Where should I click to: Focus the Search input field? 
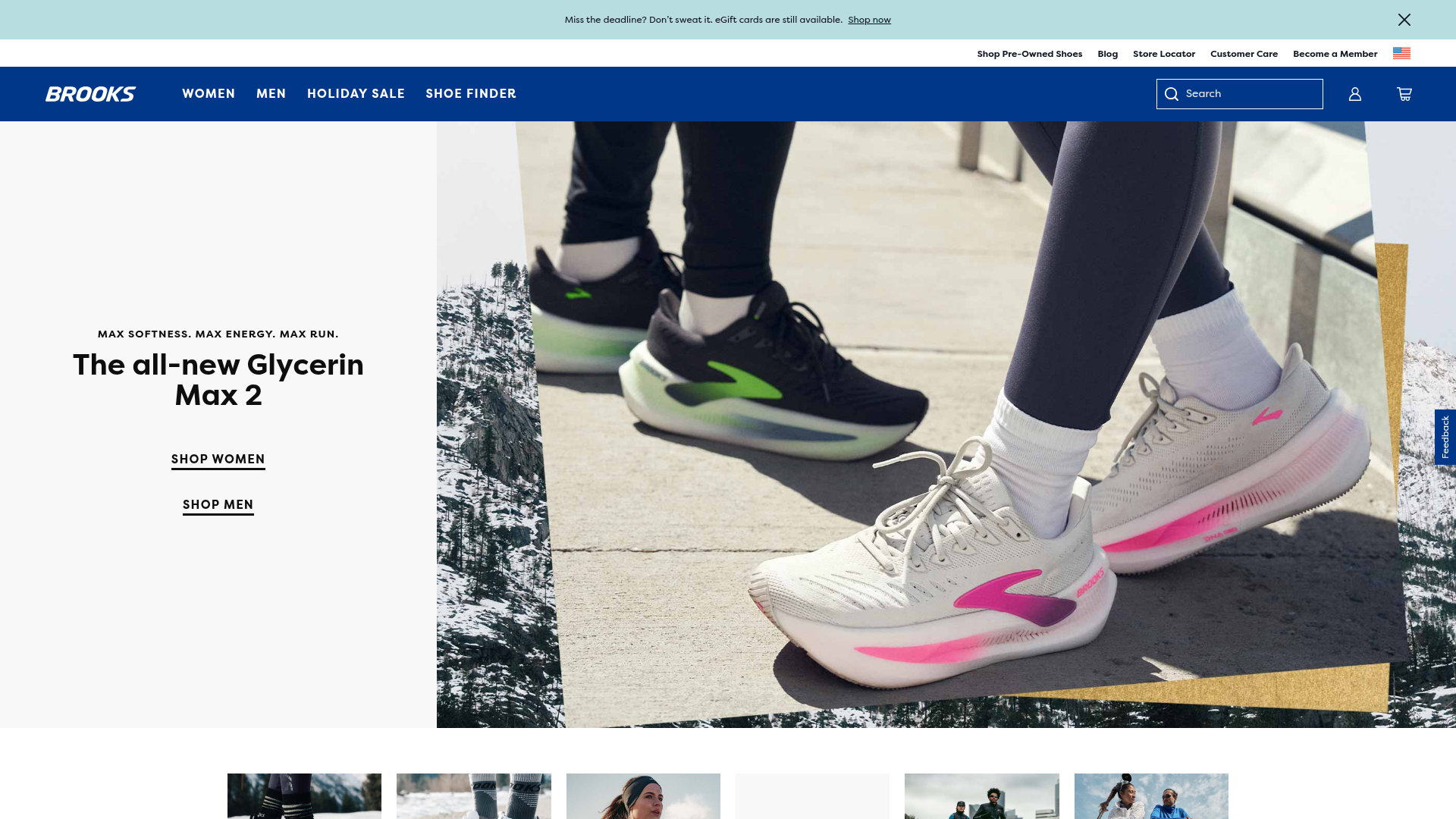(1240, 94)
